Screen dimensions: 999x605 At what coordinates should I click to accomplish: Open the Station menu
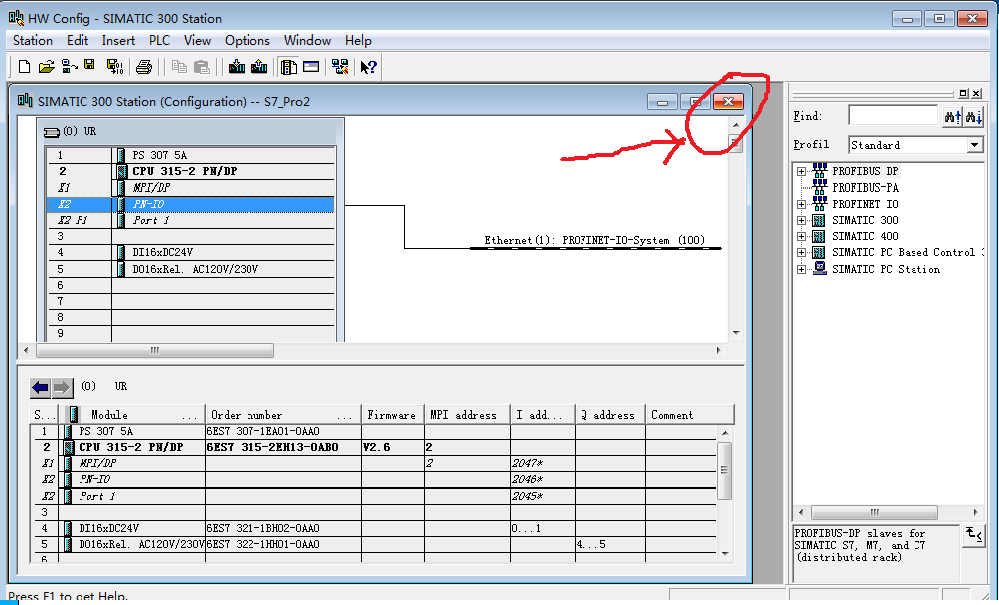tap(31, 40)
